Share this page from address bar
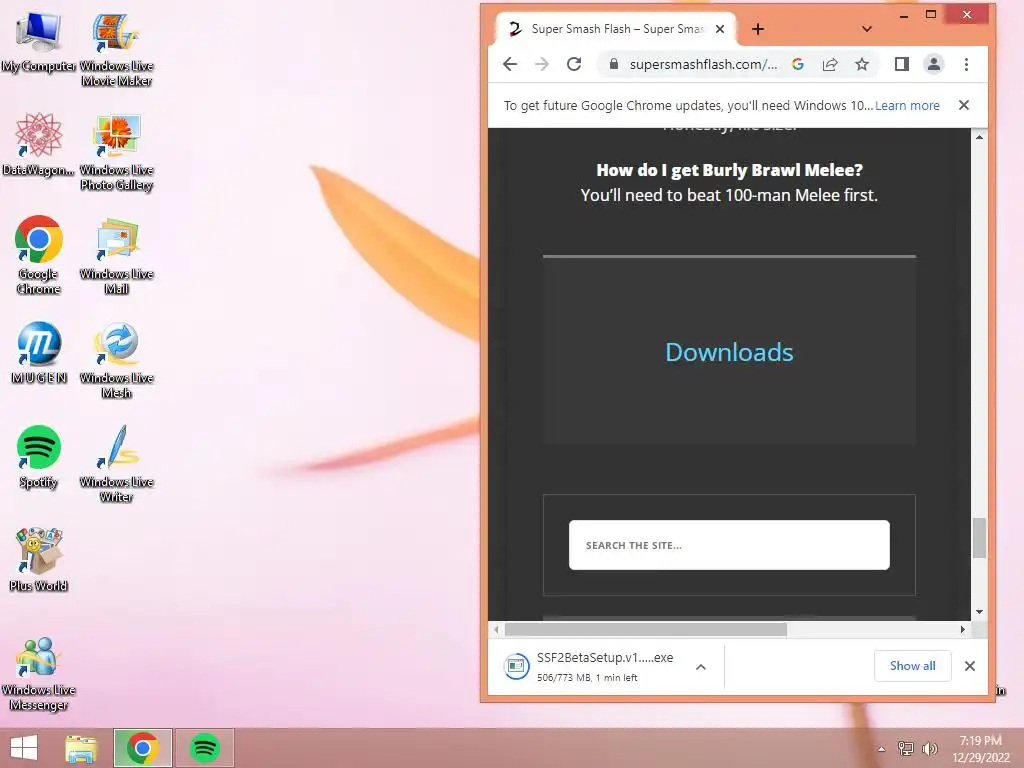Viewport: 1024px width, 768px height. (x=830, y=64)
